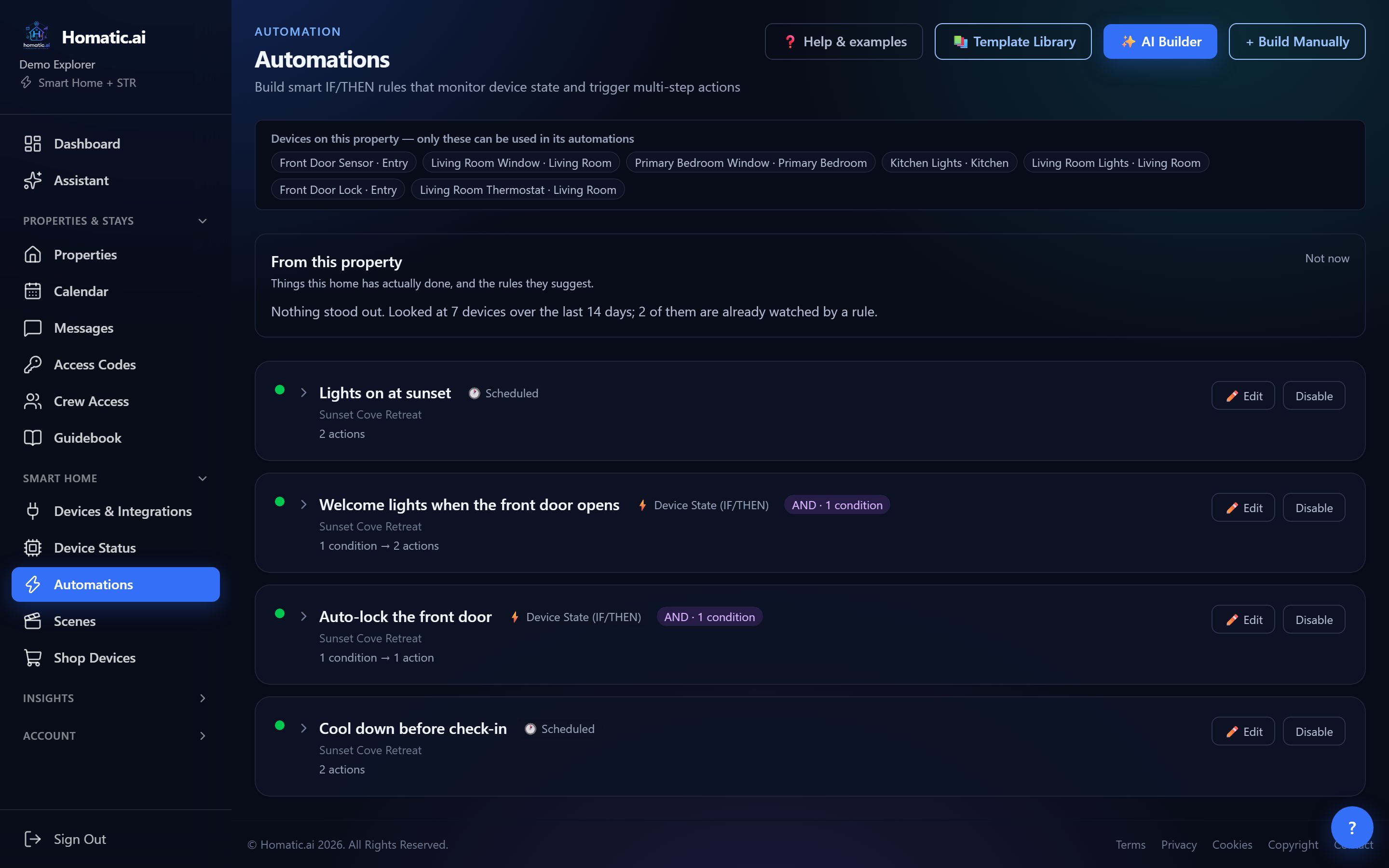Click Build Manually button

click(x=1297, y=41)
